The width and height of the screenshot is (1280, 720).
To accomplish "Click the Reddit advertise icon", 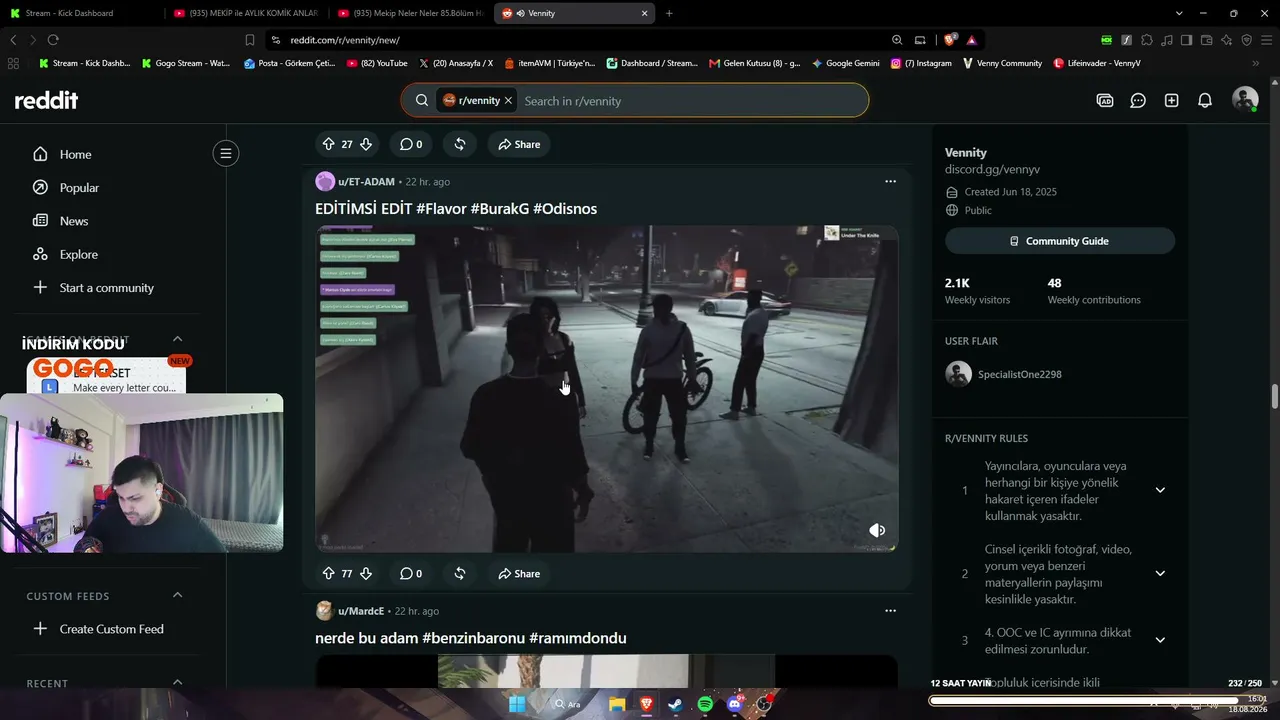I will [1105, 100].
